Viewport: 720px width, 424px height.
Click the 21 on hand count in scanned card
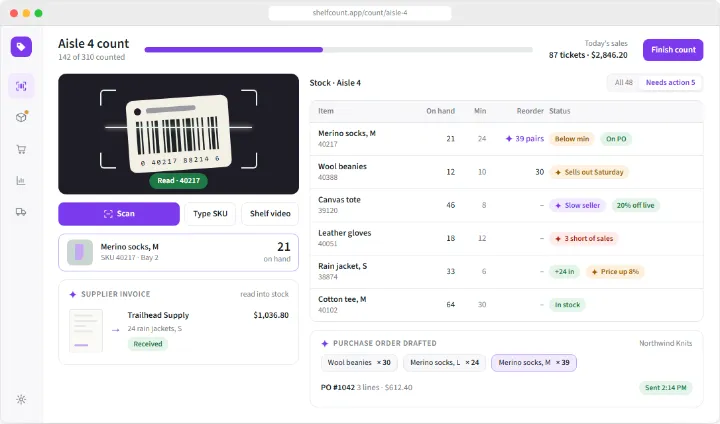tap(284, 247)
